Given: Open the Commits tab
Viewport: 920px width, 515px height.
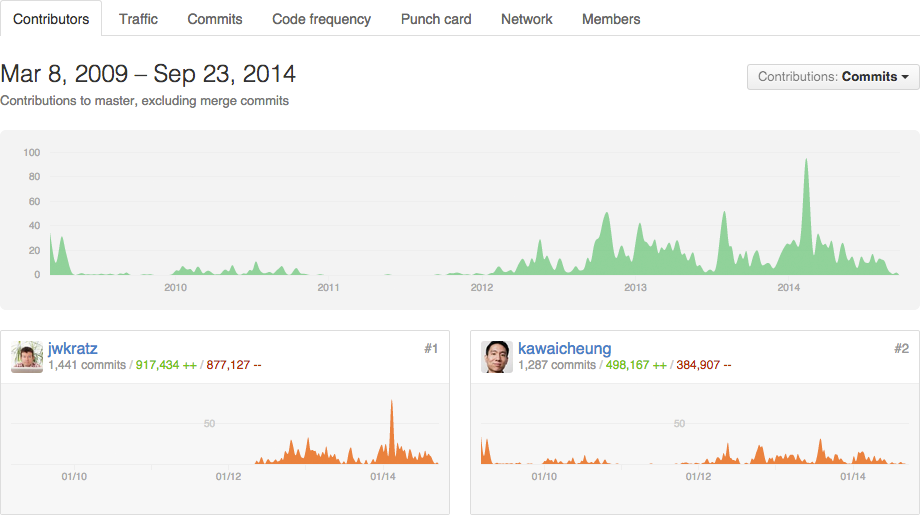Looking at the screenshot, I should [x=215, y=19].
